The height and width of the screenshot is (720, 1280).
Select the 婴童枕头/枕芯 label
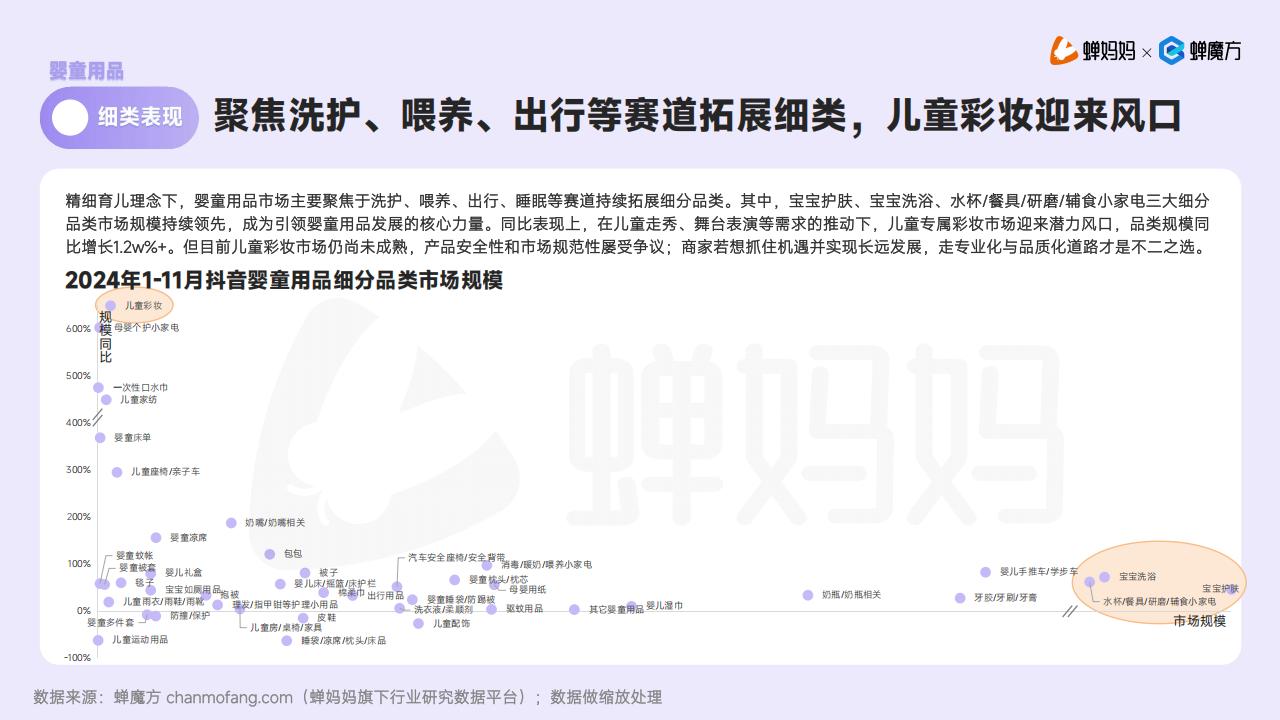tap(499, 579)
